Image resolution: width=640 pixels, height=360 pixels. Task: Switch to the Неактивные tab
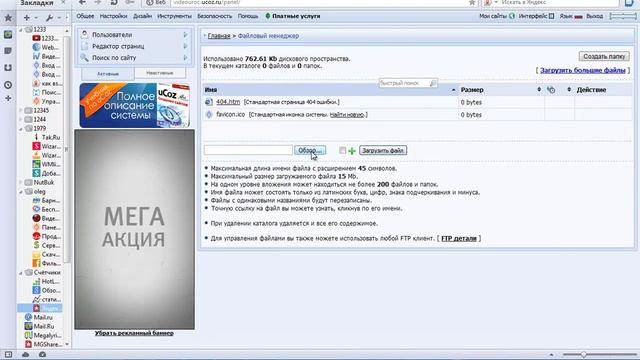click(x=160, y=73)
